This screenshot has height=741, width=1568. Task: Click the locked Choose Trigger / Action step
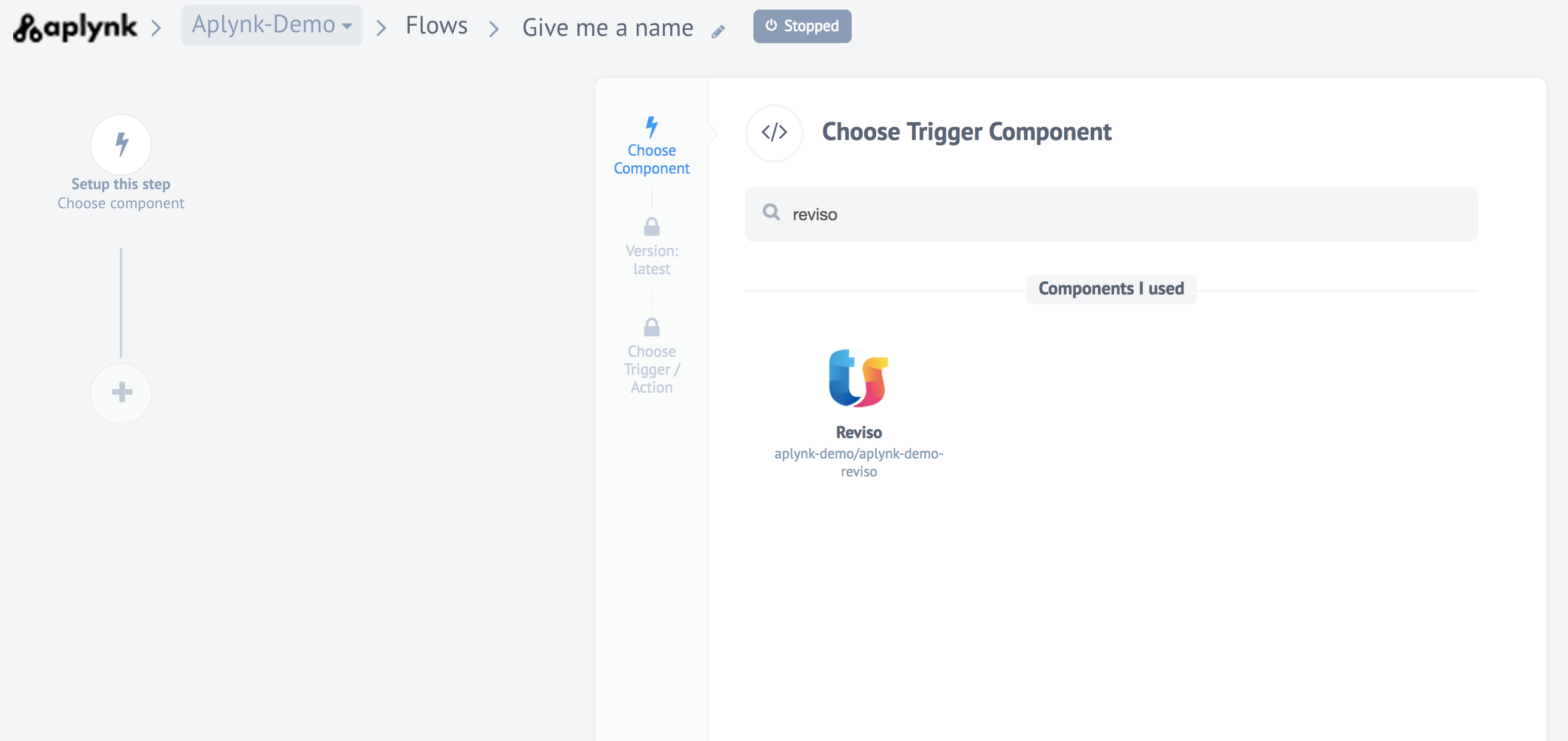(651, 369)
